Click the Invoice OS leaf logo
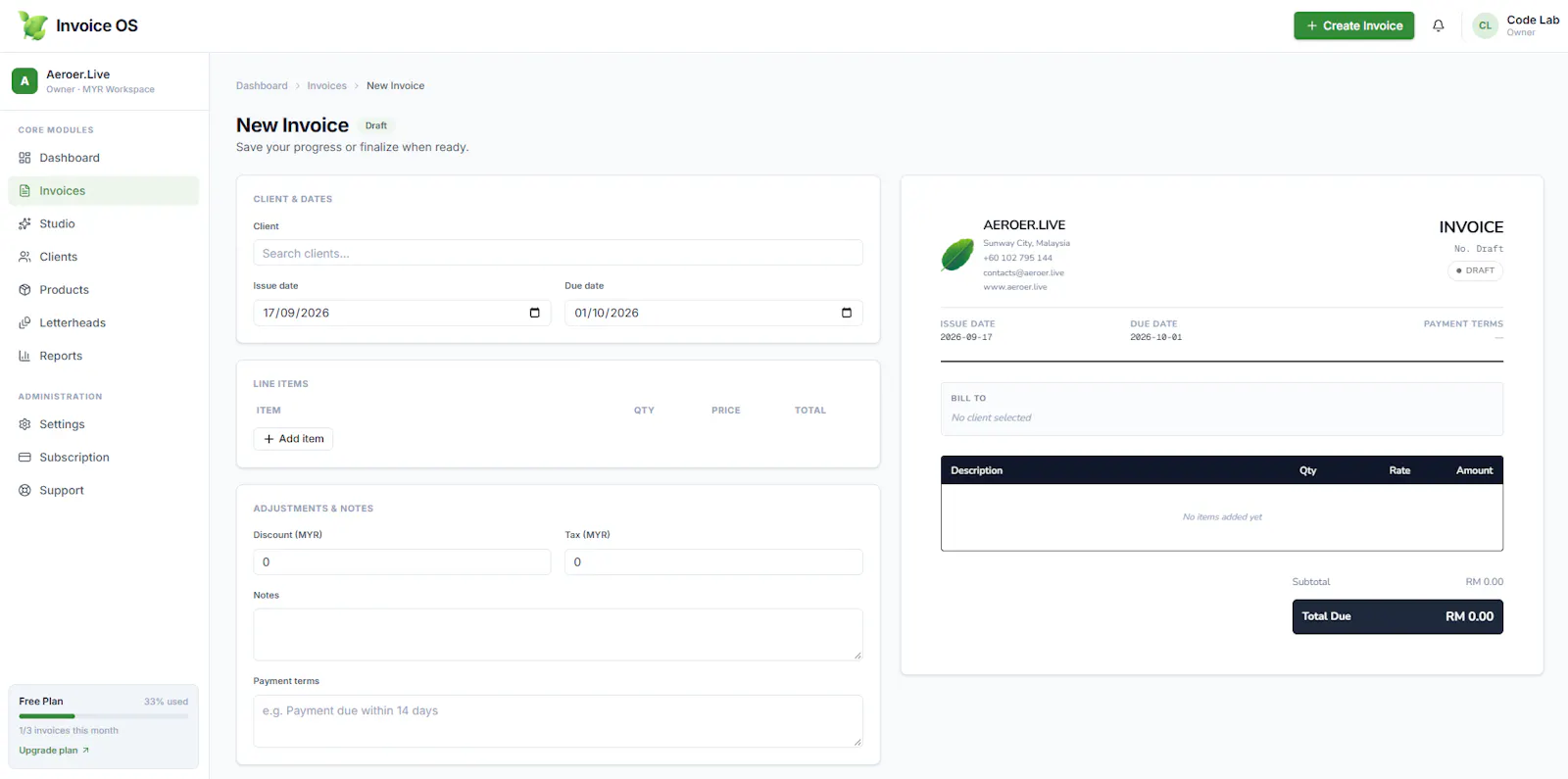The width and height of the screenshot is (1568, 779). click(33, 25)
